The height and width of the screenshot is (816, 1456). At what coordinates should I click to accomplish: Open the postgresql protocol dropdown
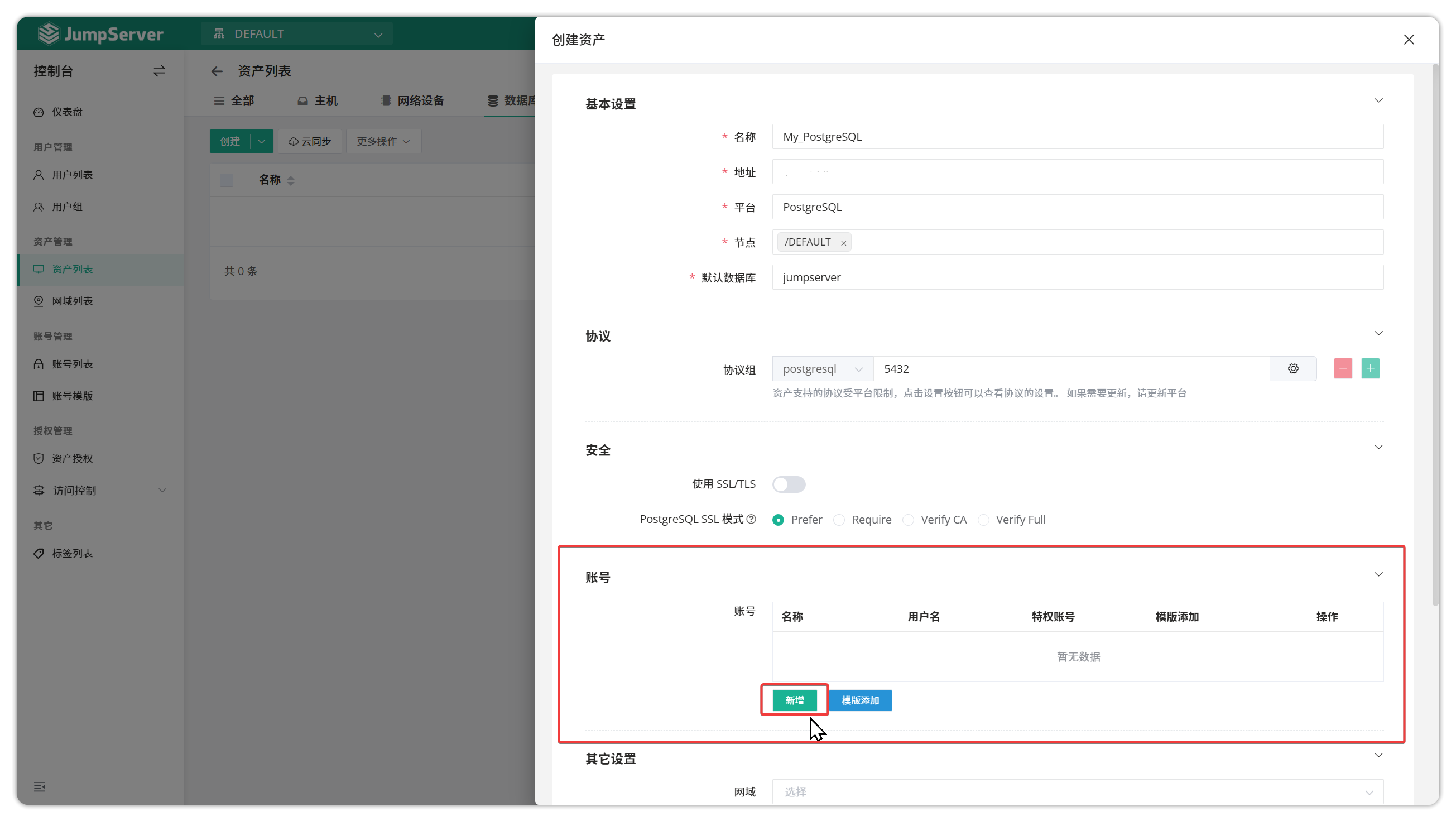[x=823, y=369]
